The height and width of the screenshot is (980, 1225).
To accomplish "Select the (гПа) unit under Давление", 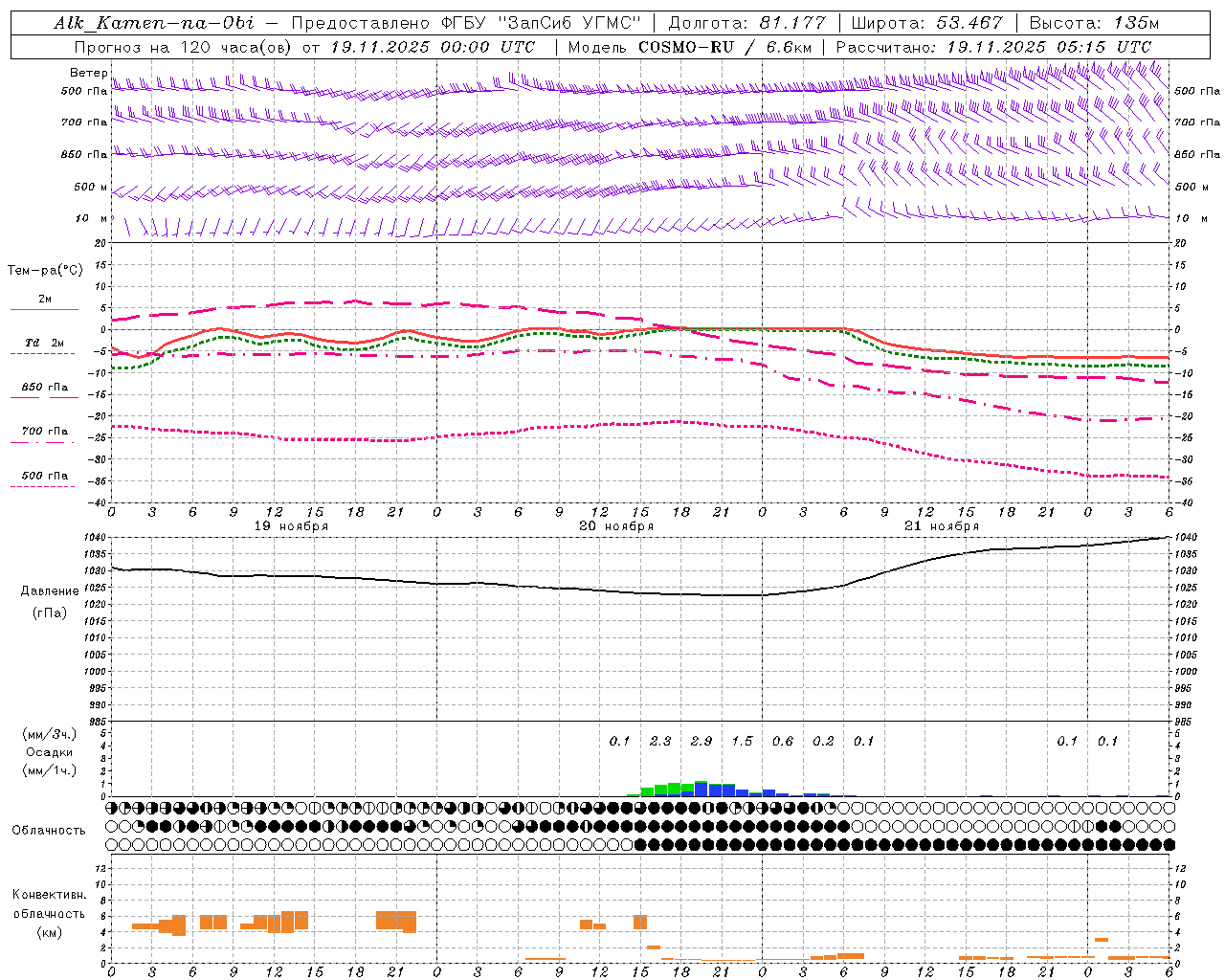I will 50,612.
